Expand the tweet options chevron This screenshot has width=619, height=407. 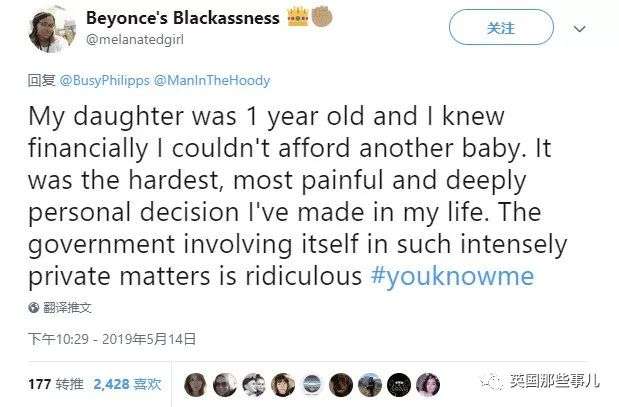click(x=579, y=29)
